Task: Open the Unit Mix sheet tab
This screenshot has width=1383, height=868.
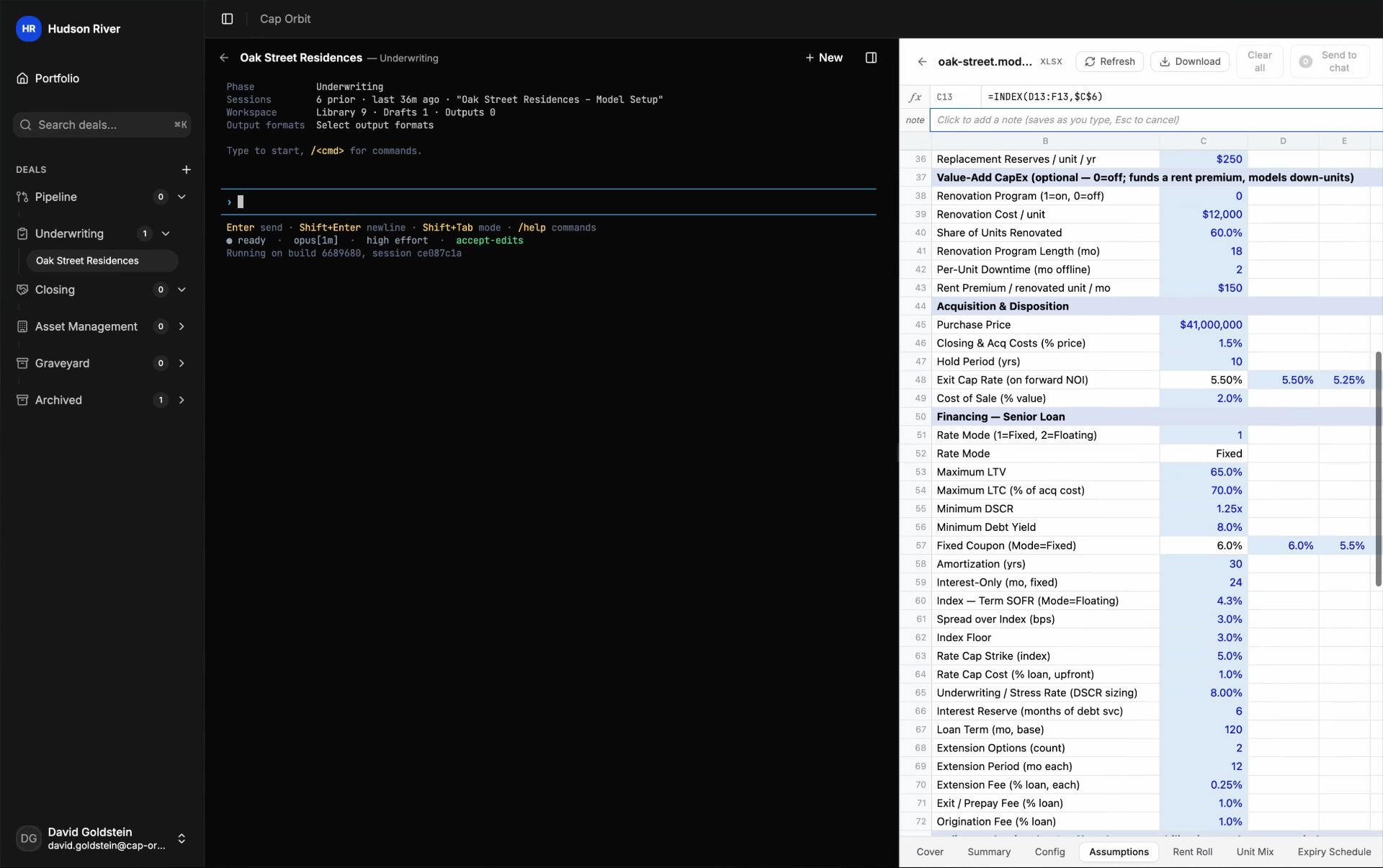Action: coord(1255,851)
